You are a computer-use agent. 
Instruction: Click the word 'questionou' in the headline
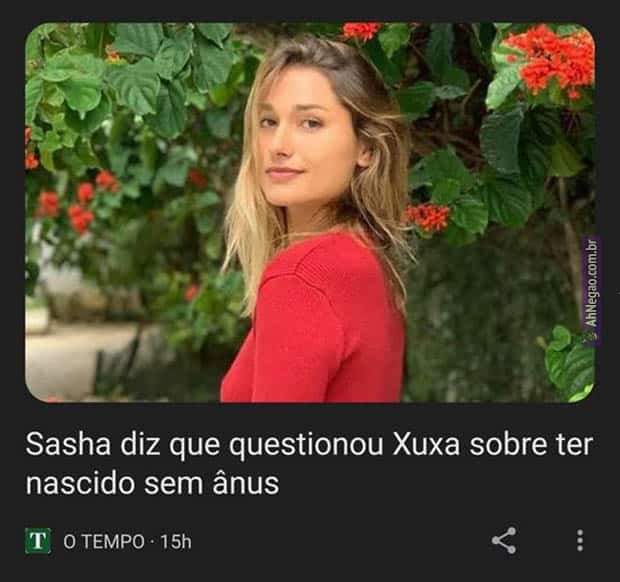[x=306, y=446]
